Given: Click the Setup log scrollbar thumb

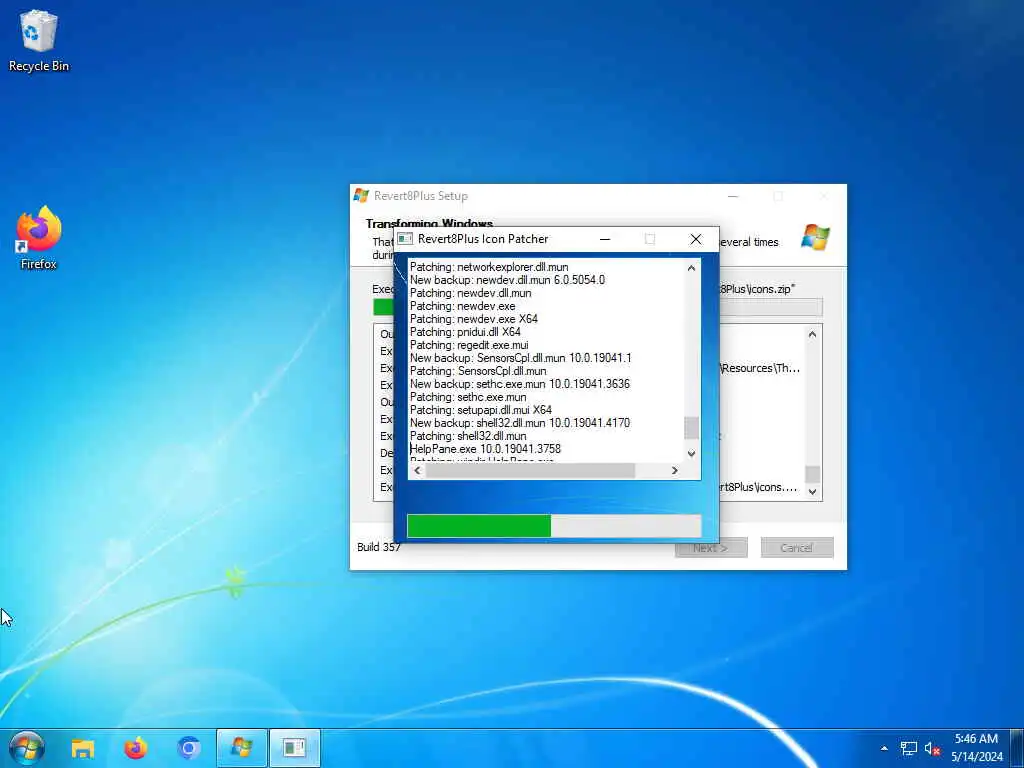Looking at the screenshot, I should 812,474.
